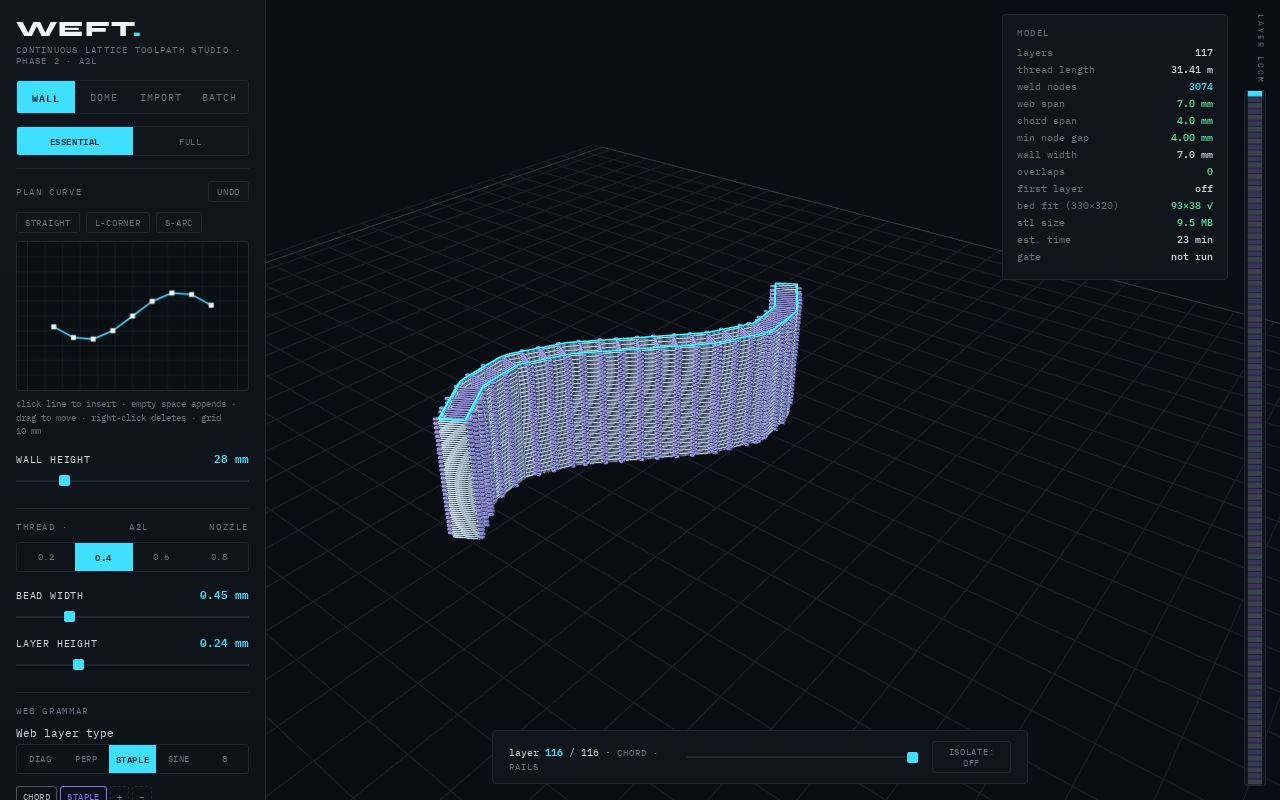This screenshot has width=1280, height=800.
Task: Switch to the WALL tab
Action: coord(46,97)
